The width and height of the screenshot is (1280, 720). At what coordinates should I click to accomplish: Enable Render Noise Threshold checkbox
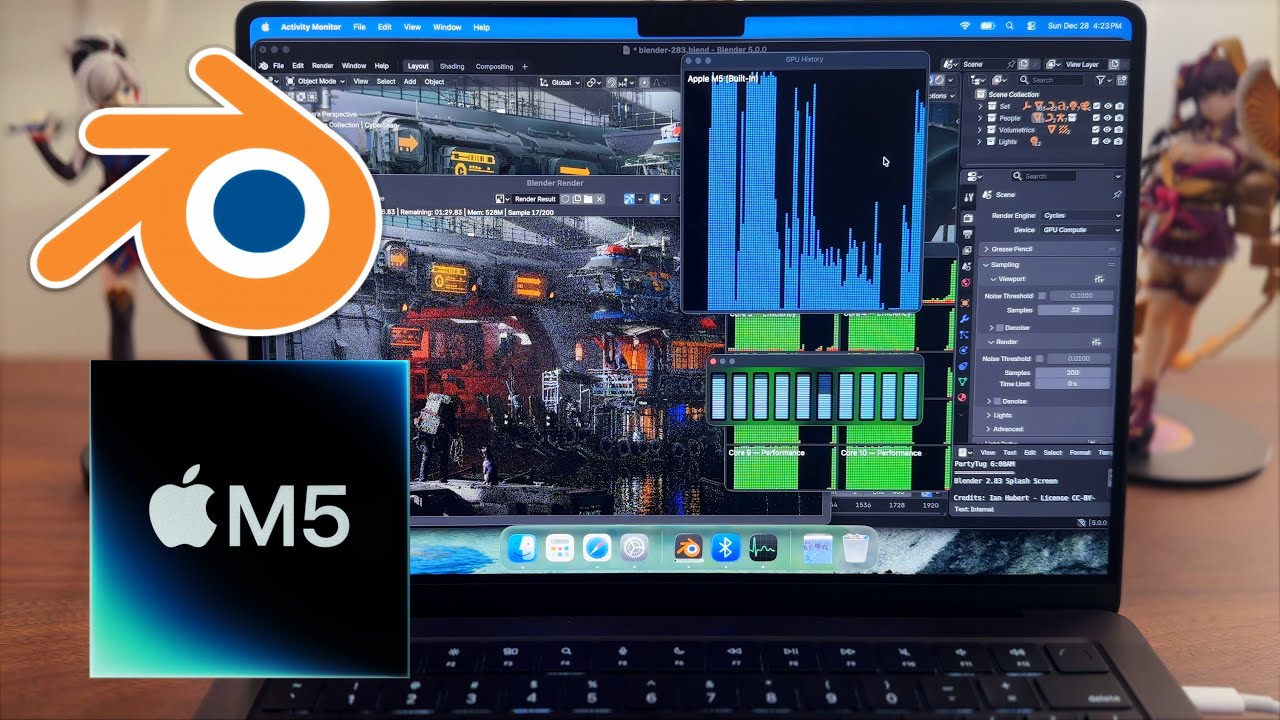tap(1039, 358)
